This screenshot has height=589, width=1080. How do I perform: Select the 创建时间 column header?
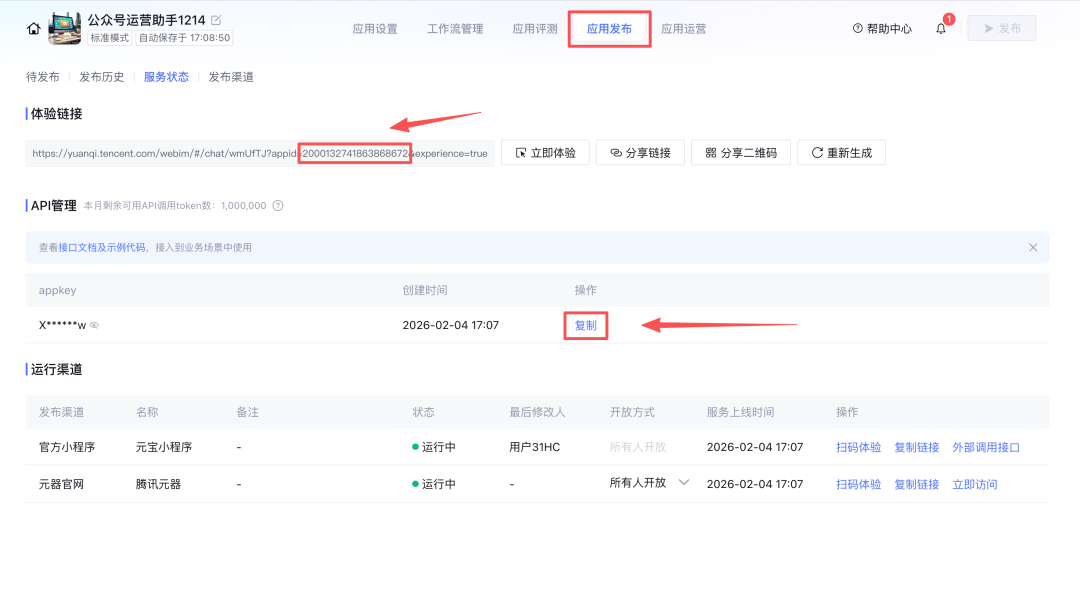pyautogui.click(x=425, y=290)
